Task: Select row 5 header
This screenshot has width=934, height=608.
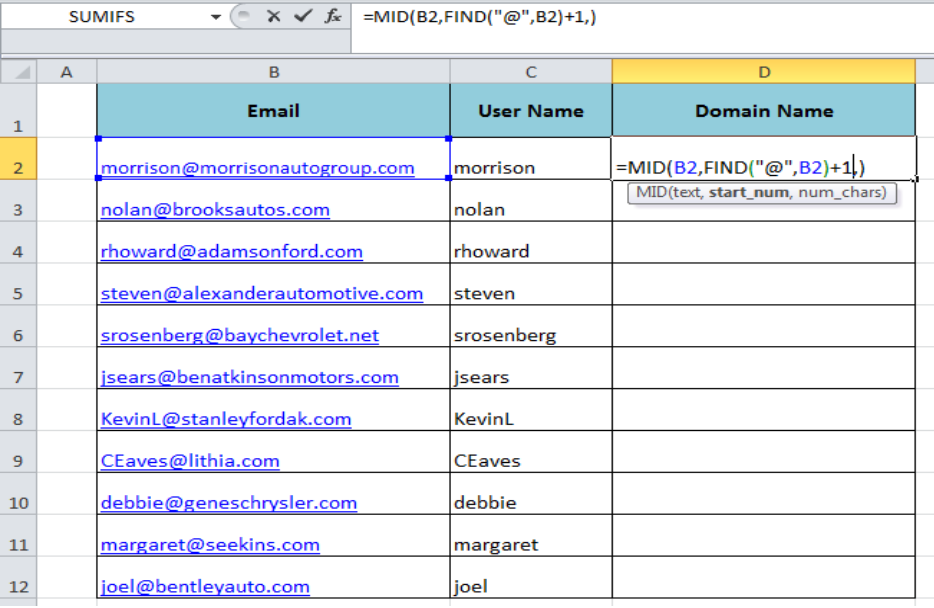Action: [x=18, y=294]
